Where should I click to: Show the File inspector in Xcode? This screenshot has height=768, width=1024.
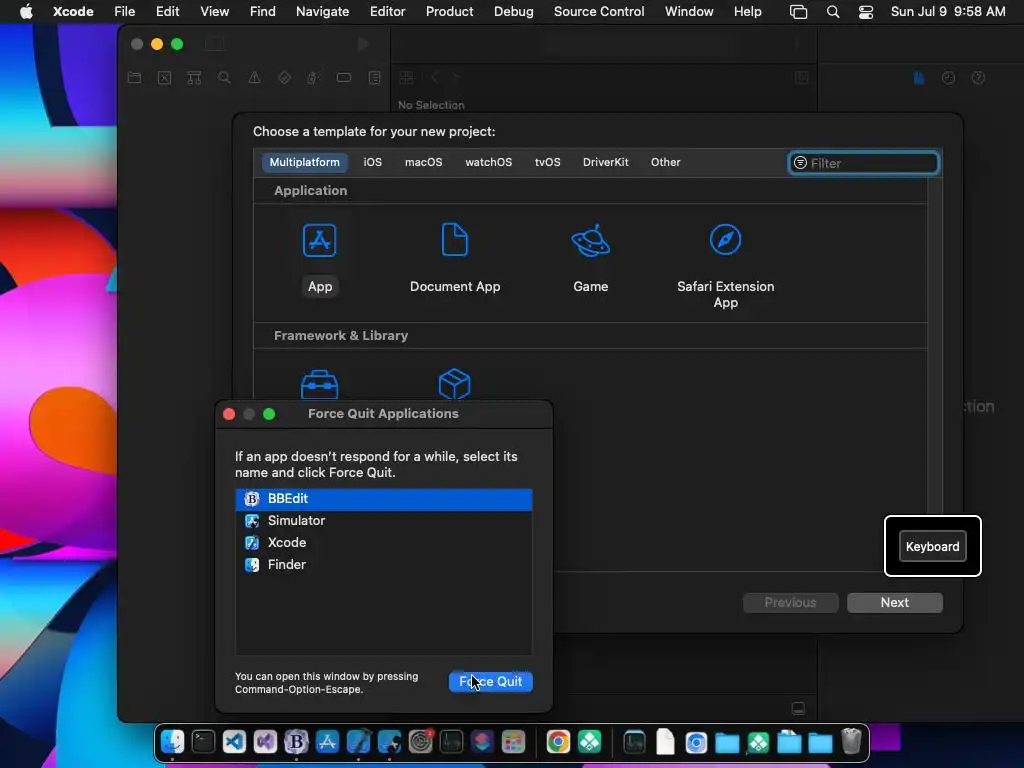click(919, 78)
